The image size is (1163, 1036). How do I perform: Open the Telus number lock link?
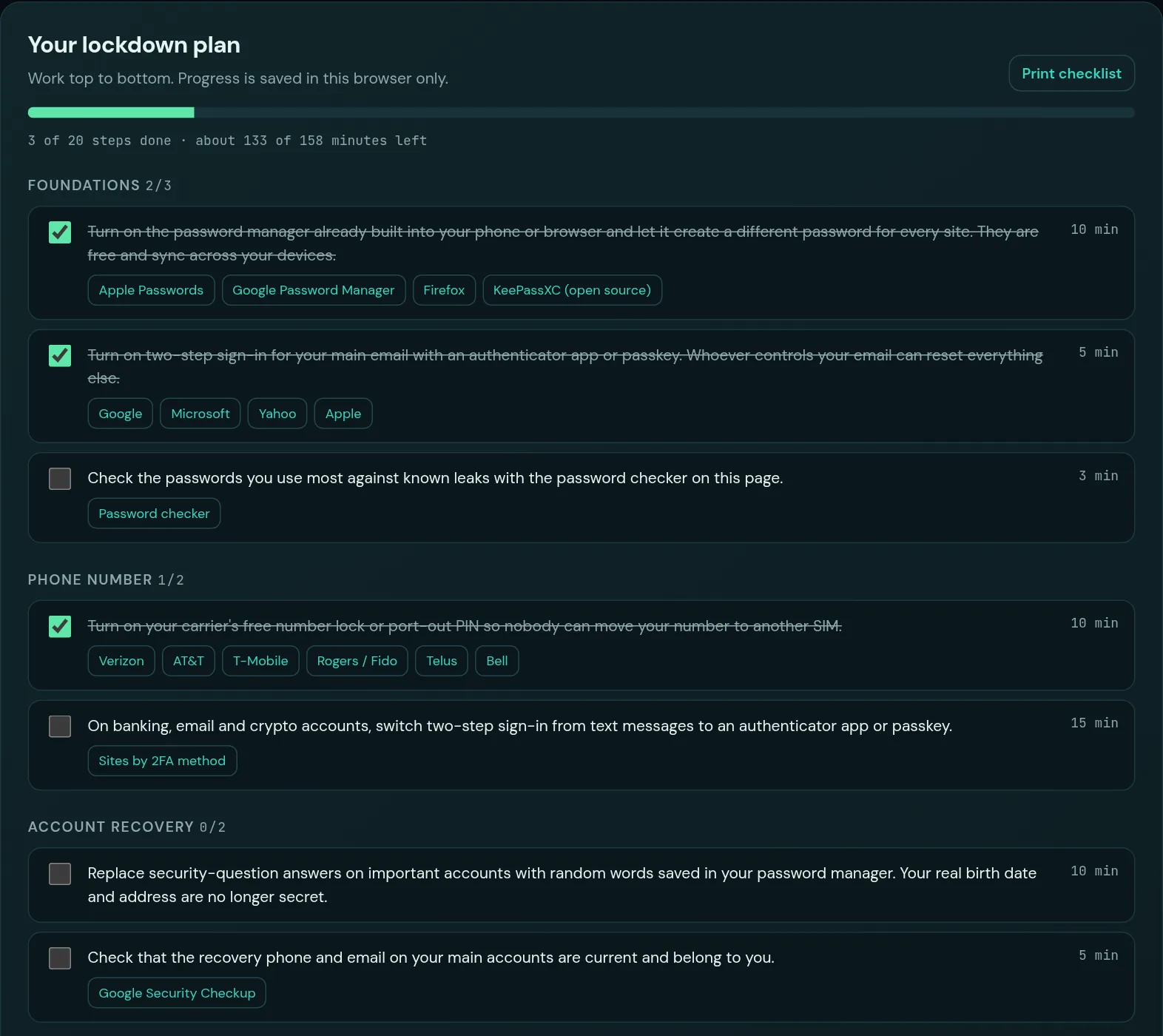tap(442, 661)
